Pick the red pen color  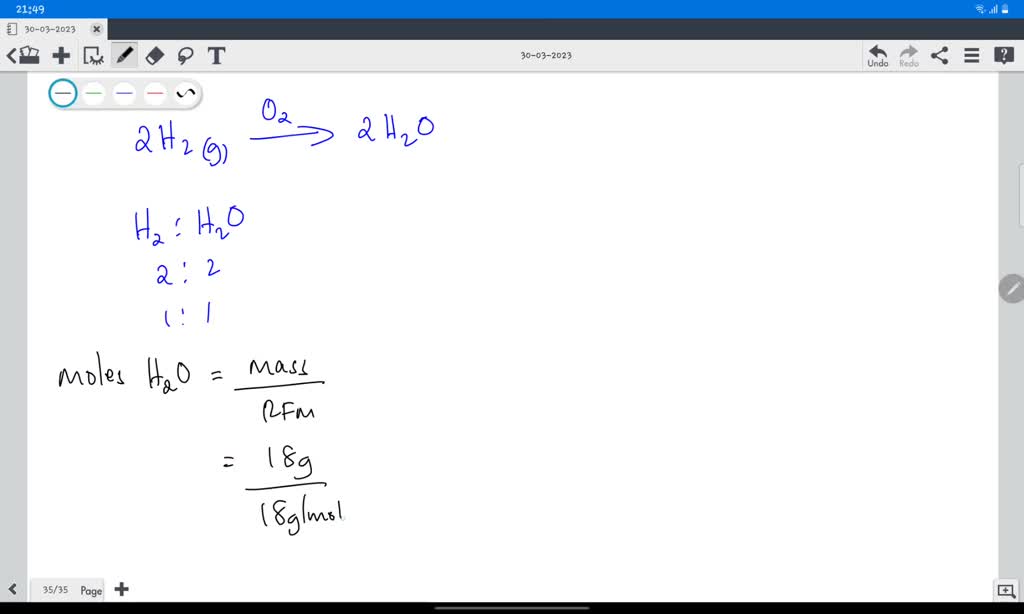(155, 93)
